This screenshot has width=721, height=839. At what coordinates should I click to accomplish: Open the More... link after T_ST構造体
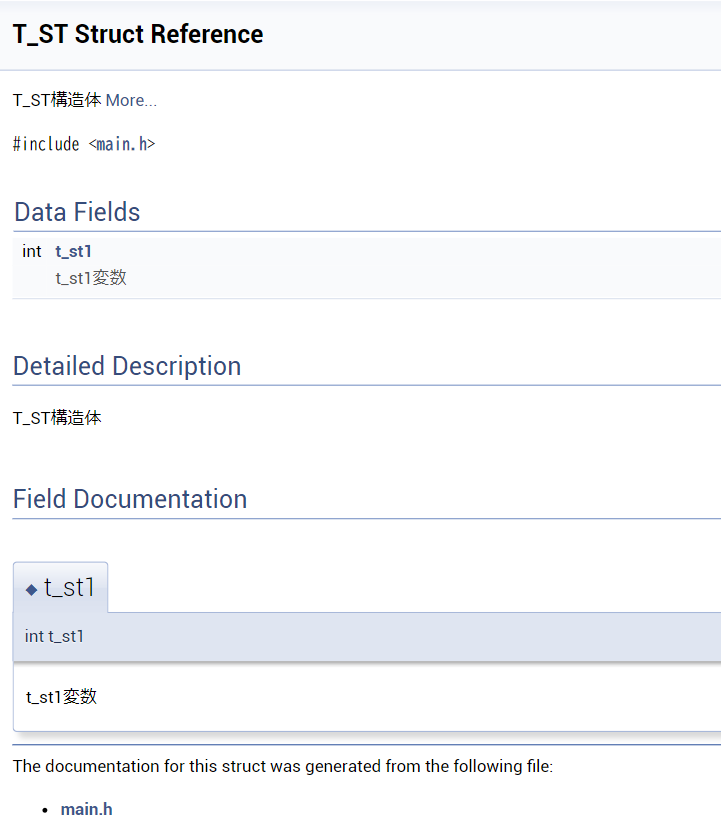pos(131,100)
